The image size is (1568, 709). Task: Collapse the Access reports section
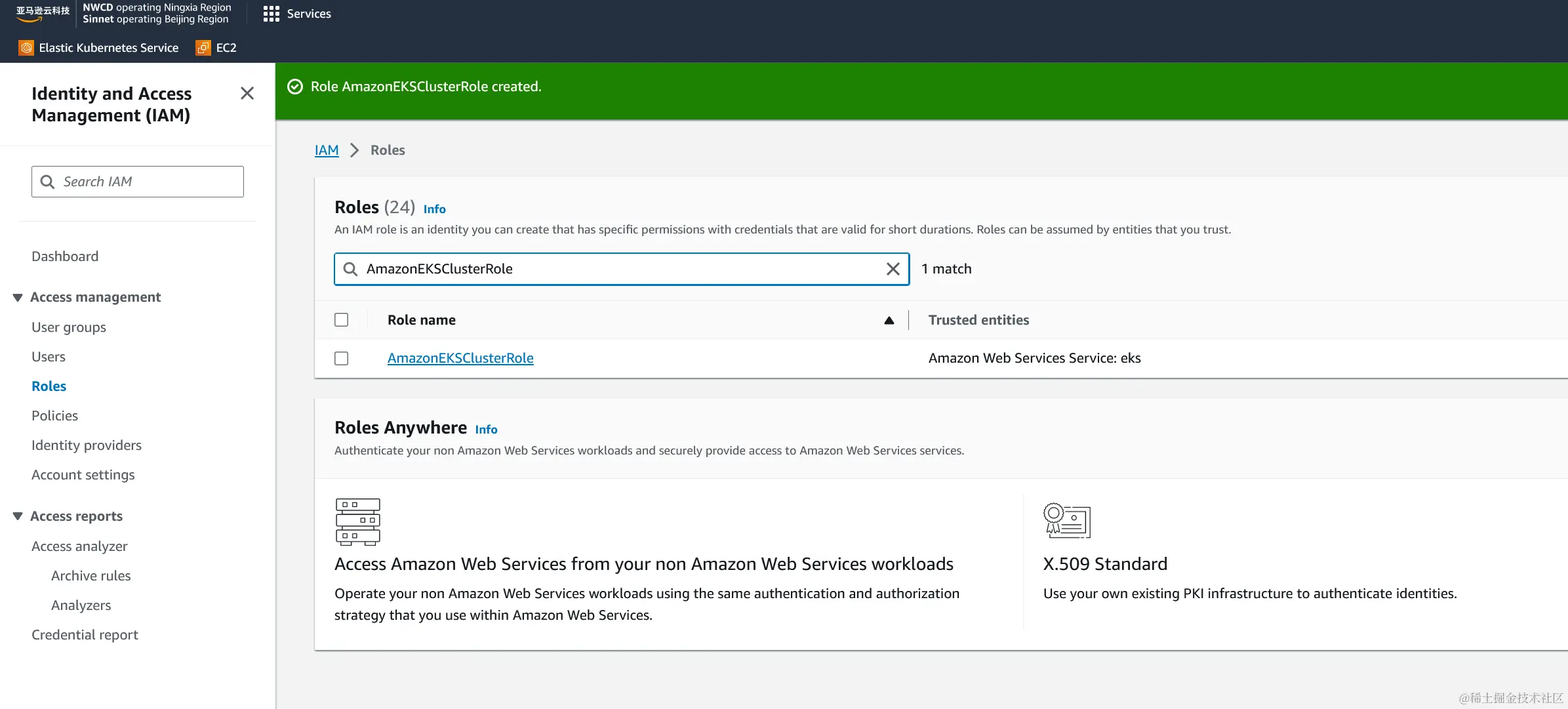(18, 516)
